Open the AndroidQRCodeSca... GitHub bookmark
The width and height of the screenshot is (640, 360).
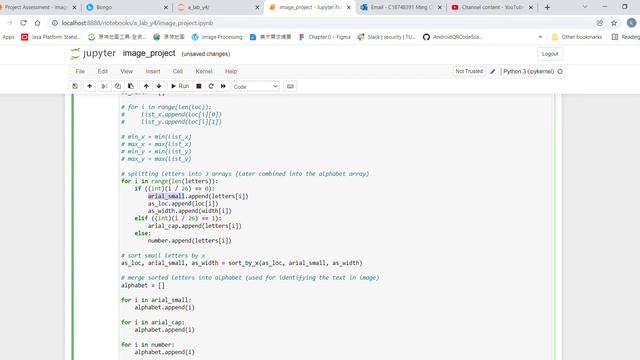pos(453,37)
